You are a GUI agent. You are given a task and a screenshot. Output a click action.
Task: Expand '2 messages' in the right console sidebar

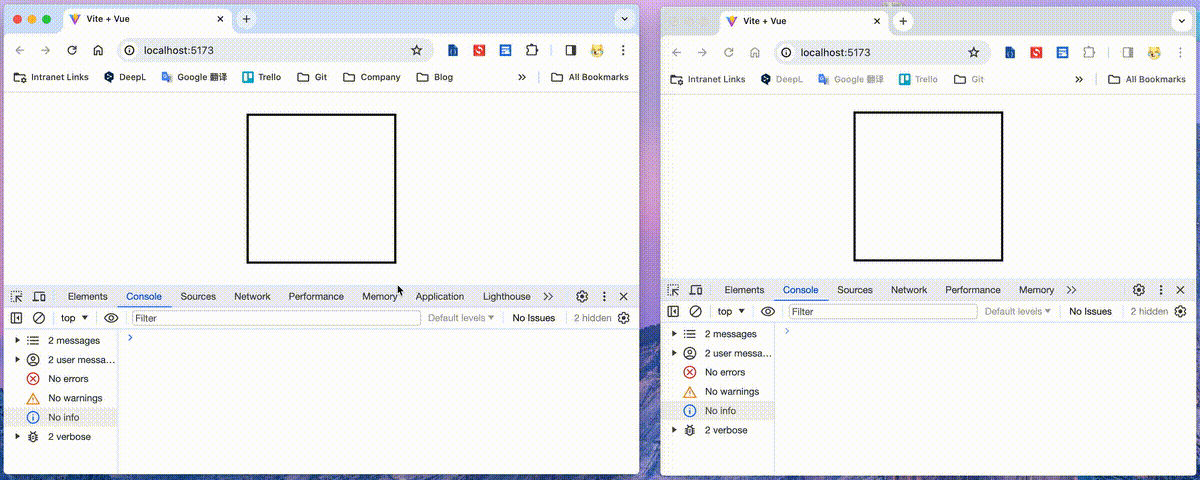674,334
